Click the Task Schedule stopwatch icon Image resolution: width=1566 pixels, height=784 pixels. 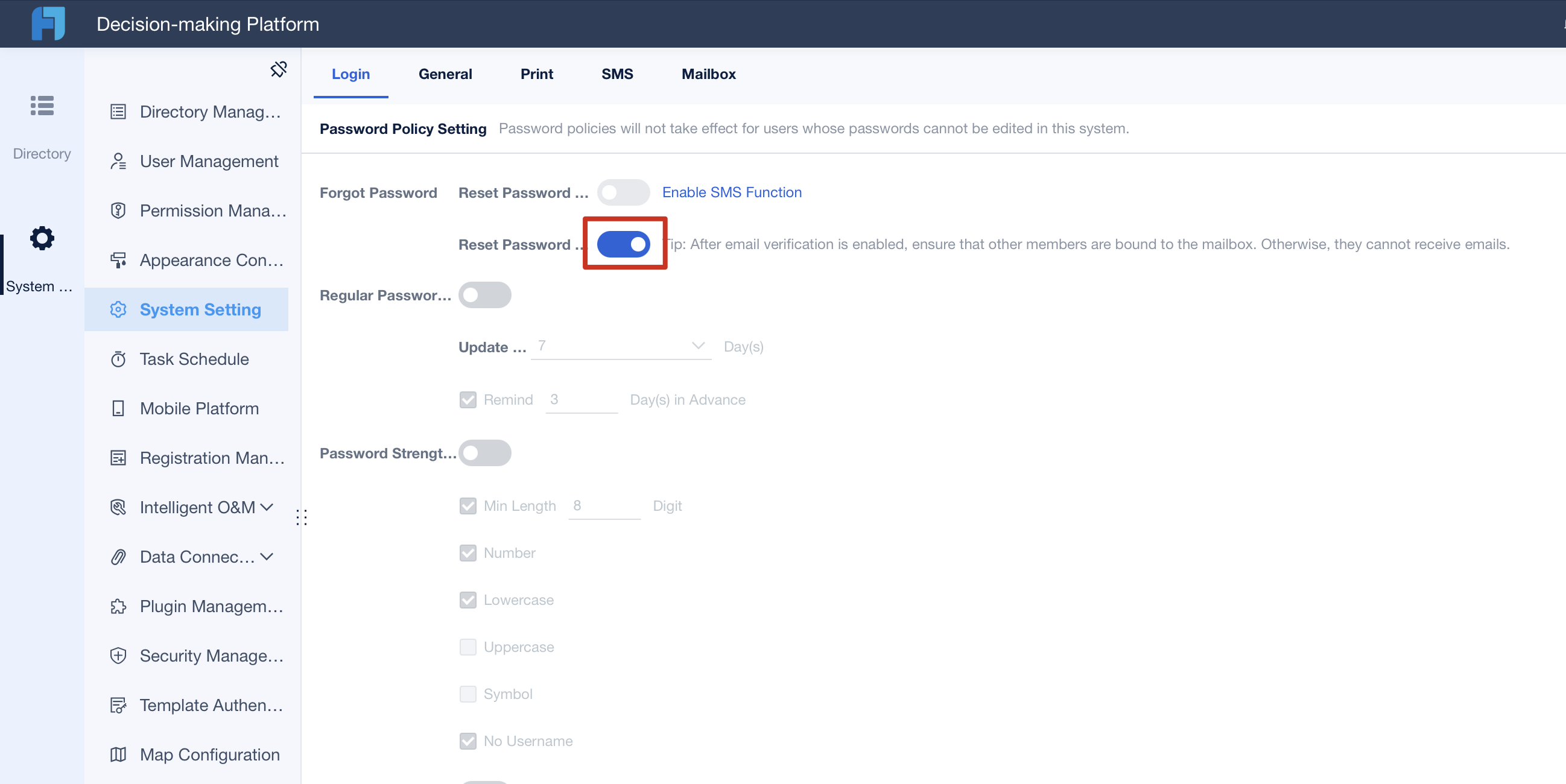118,359
